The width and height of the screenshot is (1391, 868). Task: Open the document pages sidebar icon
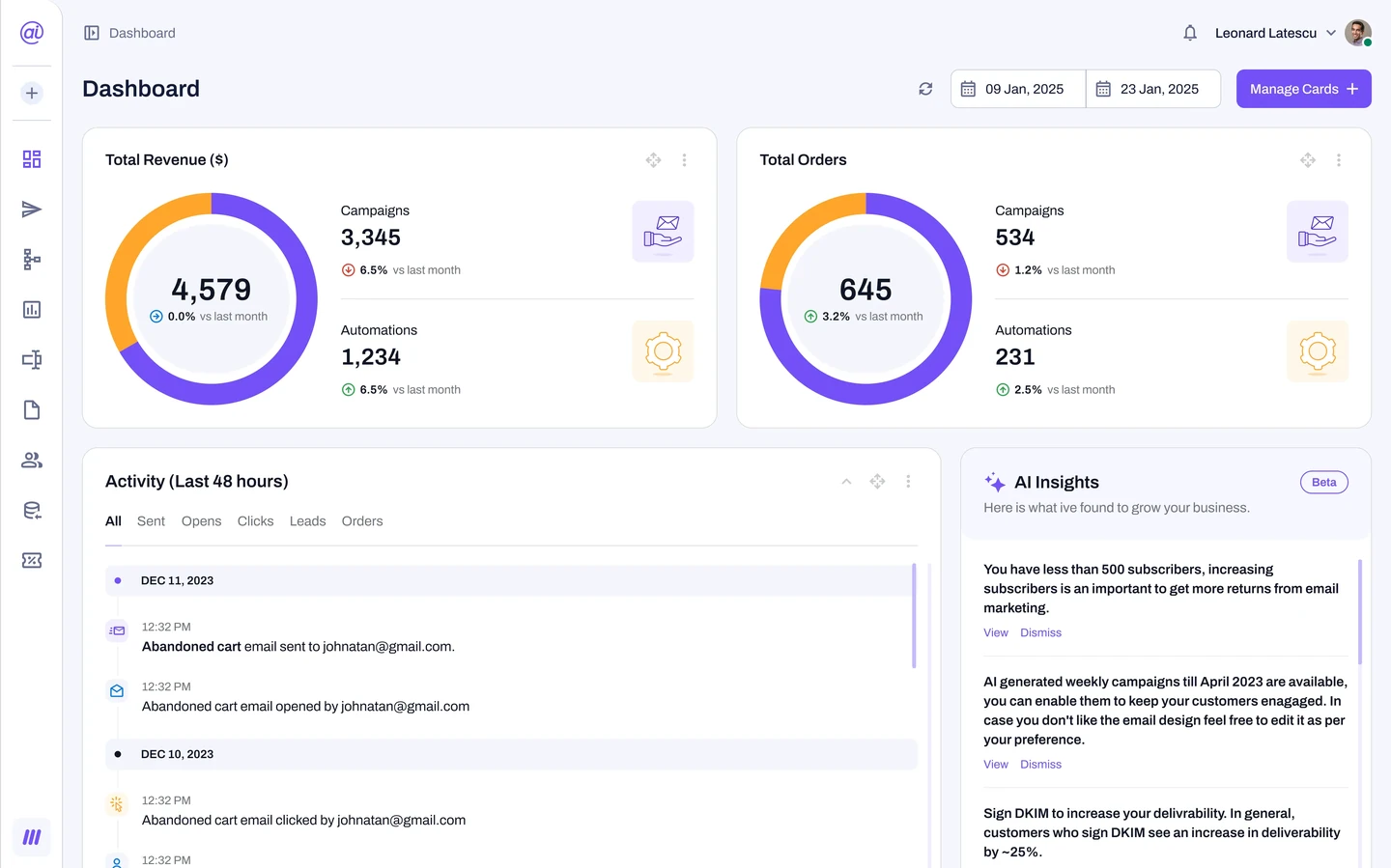tap(32, 410)
